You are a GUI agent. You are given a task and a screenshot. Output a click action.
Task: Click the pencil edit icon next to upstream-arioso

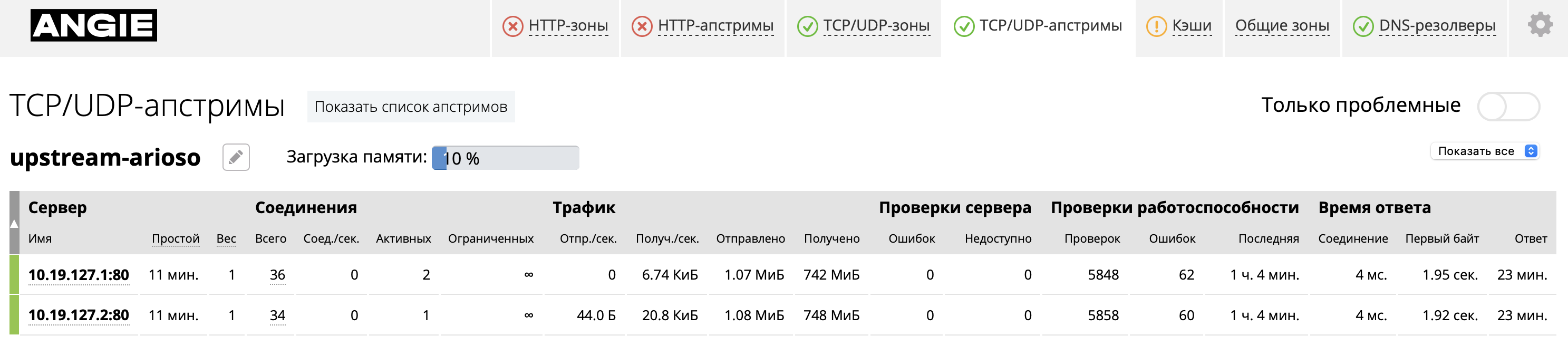click(x=236, y=157)
